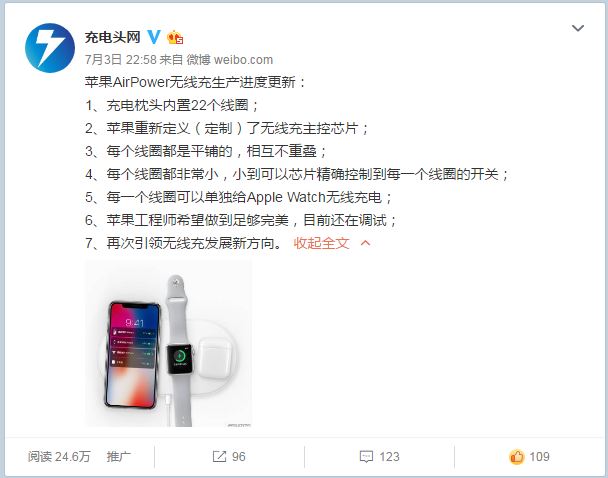Toggle the thumbs-up like icon

click(516, 457)
